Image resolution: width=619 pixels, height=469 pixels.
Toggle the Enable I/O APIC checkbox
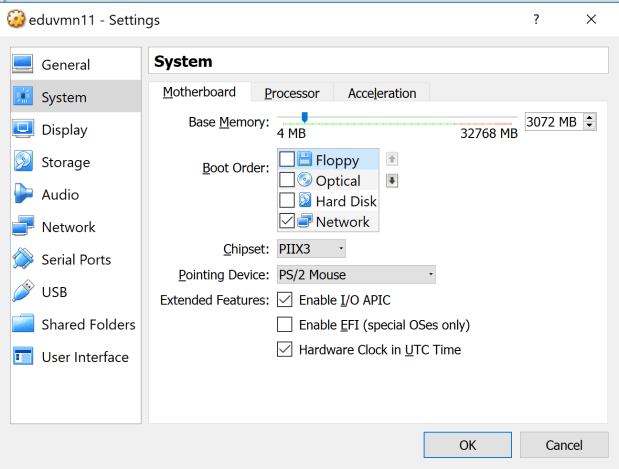(285, 300)
